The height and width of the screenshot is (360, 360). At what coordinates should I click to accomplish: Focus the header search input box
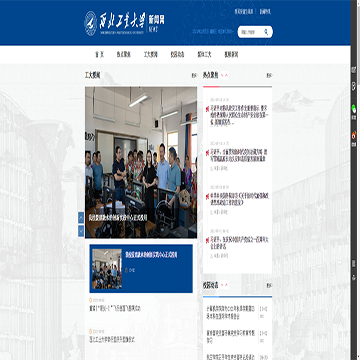point(251,32)
